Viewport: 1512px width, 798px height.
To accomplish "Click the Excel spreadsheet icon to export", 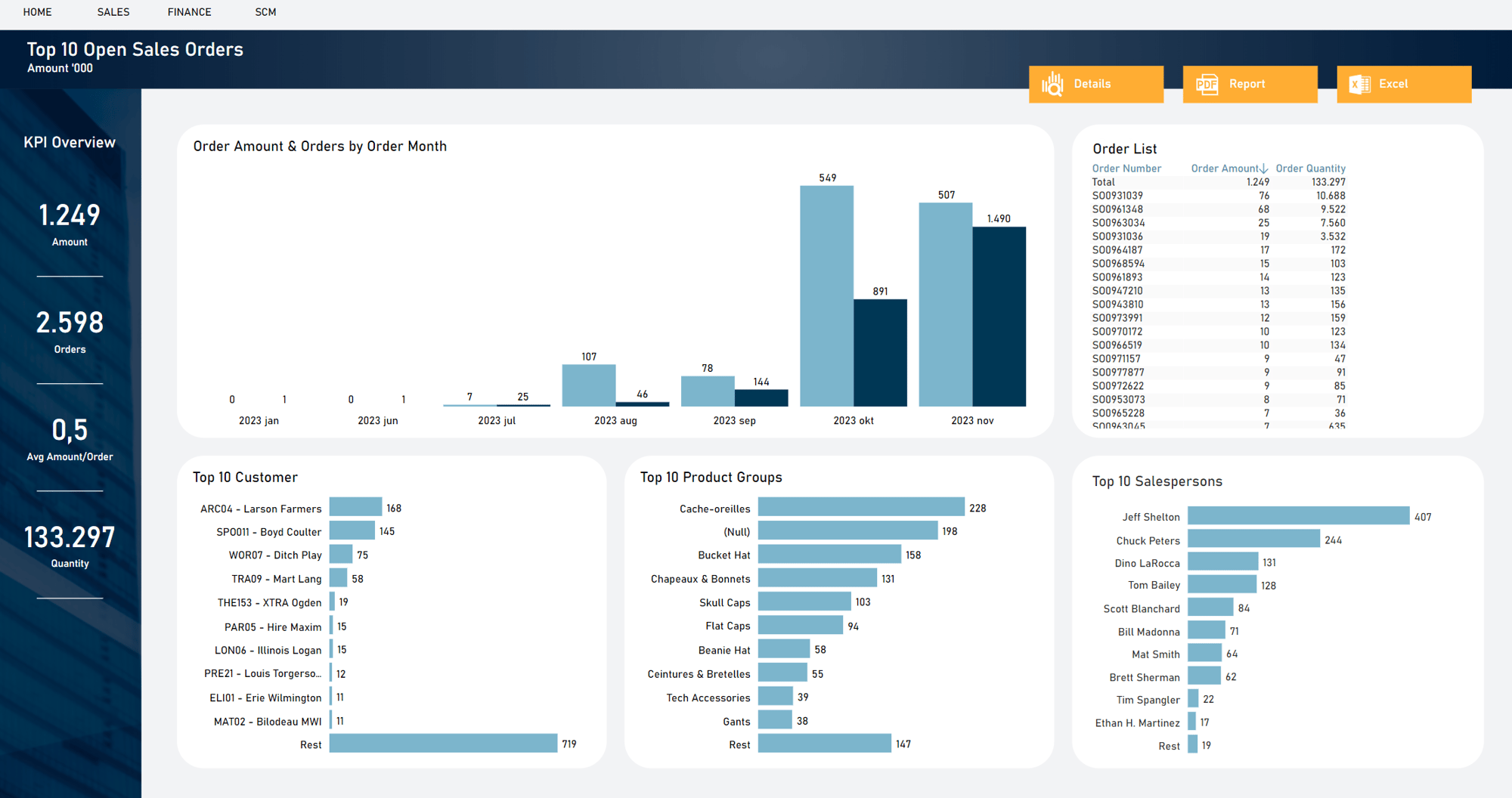I will point(1360,84).
